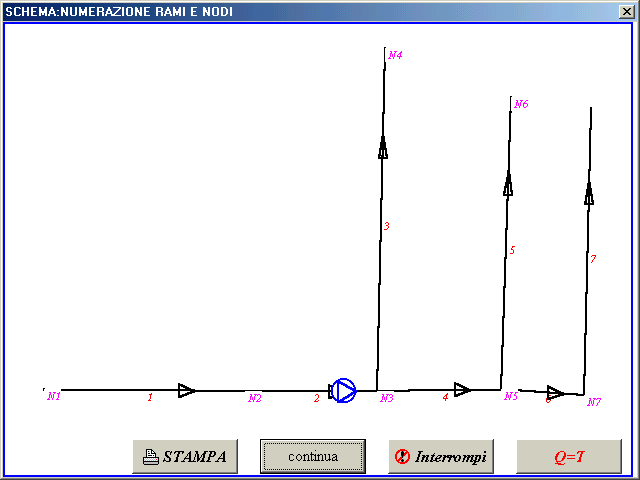Viewport: 640px width, 480px height.
Task: Click the red stop icon in Interrompi button
Action: [x=402, y=456]
